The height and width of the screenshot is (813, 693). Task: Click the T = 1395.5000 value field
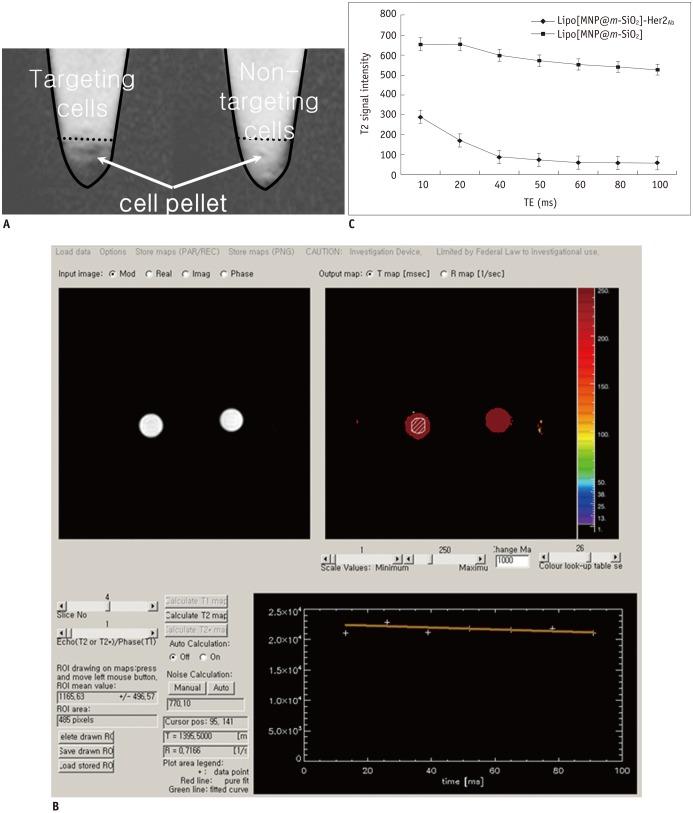click(x=205, y=736)
